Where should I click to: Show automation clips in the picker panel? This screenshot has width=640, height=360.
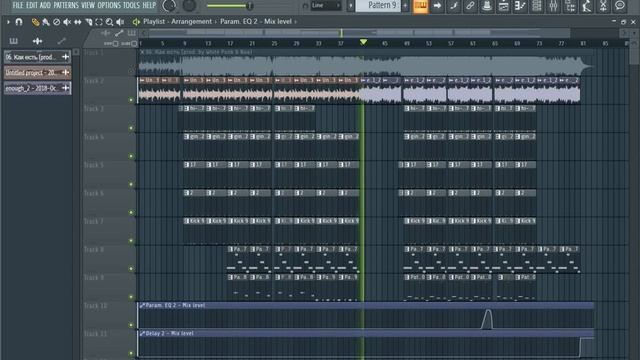(61, 41)
